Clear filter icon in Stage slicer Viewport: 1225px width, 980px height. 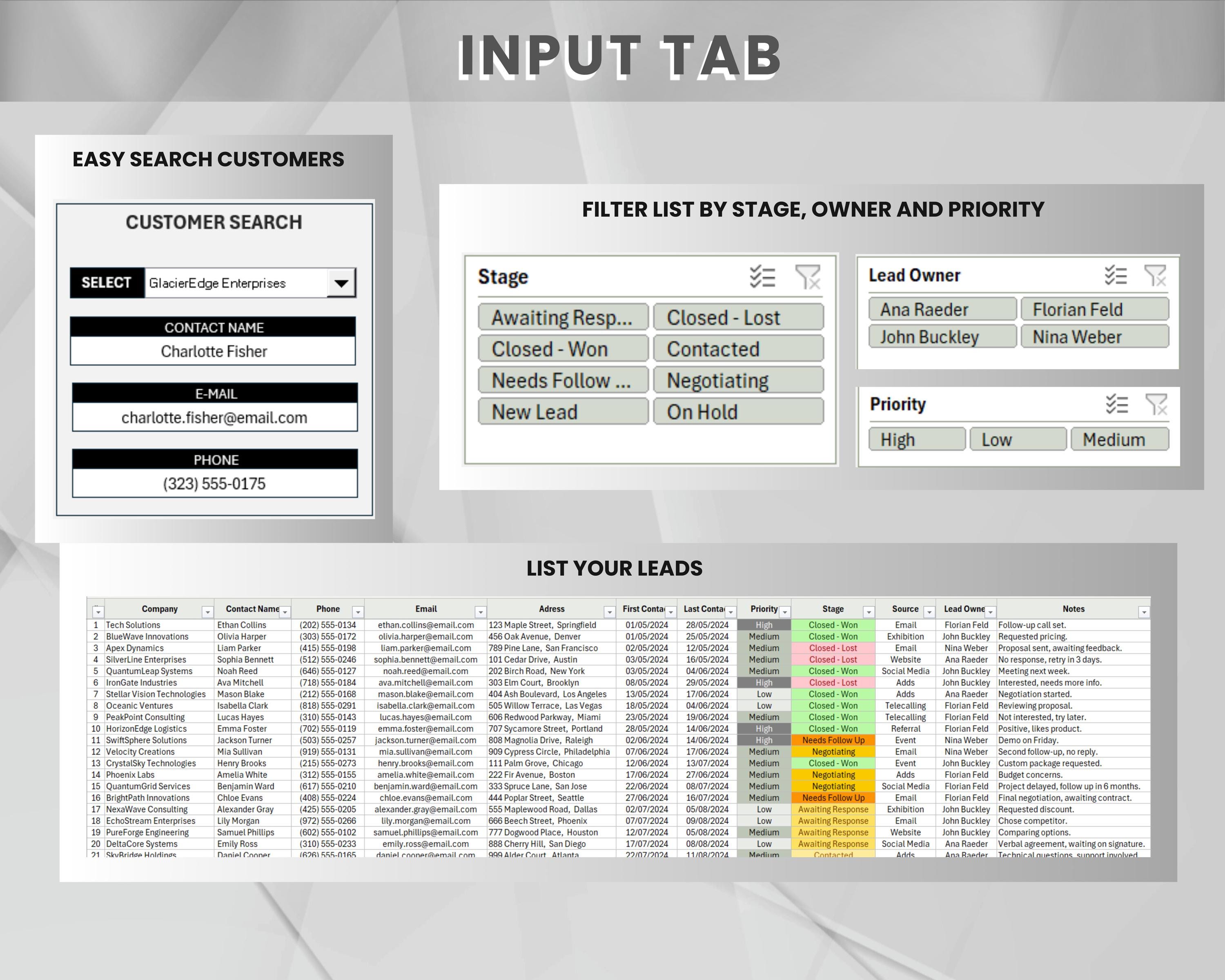coord(807,277)
